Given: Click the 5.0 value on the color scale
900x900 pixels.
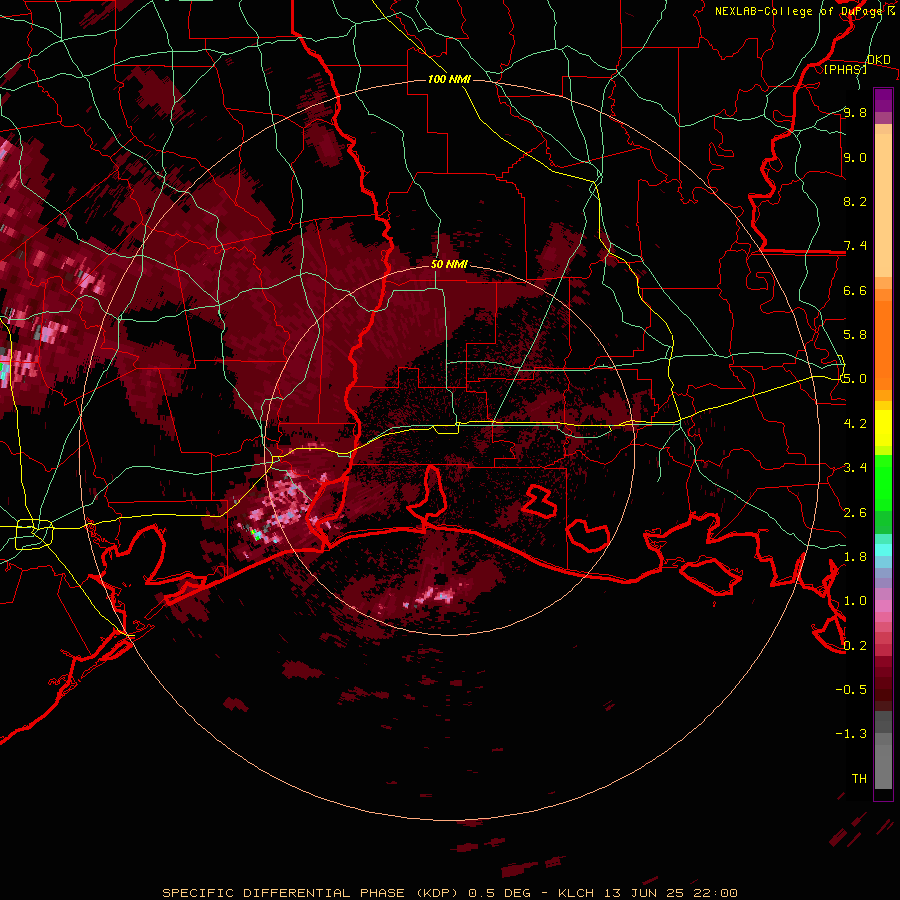Looking at the screenshot, I should click(855, 379).
